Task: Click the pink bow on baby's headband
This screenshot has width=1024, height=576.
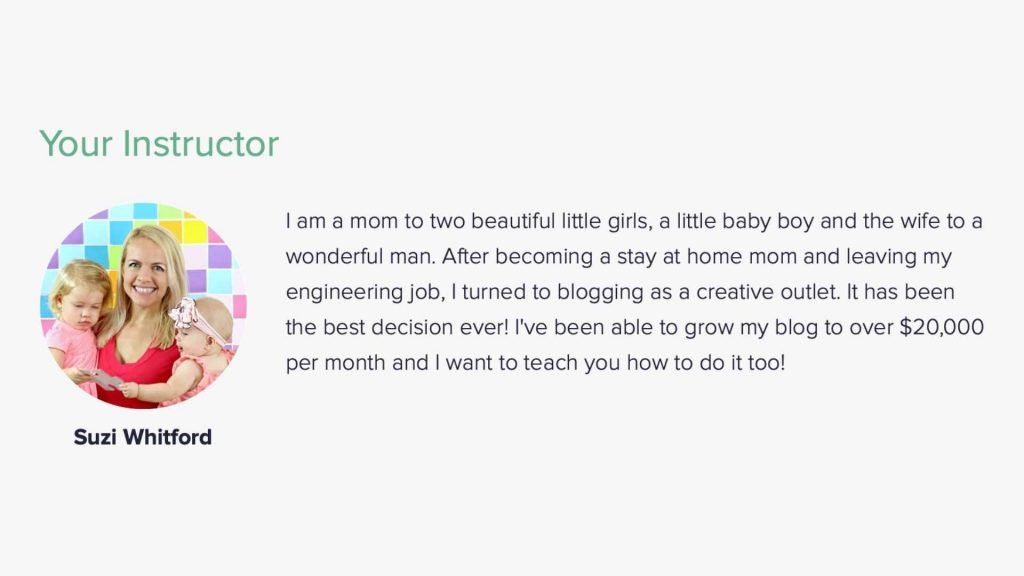Action: coord(185,313)
